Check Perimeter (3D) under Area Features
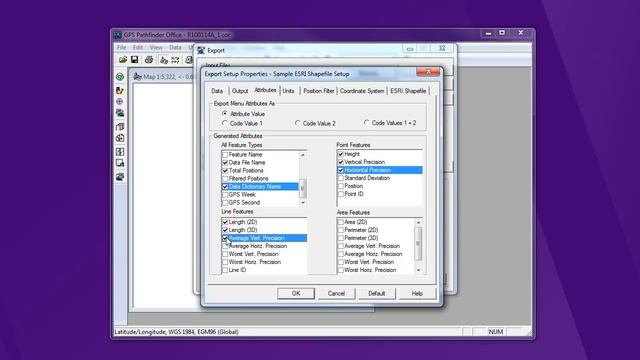Image resolution: width=640 pixels, height=360 pixels. pos(341,238)
